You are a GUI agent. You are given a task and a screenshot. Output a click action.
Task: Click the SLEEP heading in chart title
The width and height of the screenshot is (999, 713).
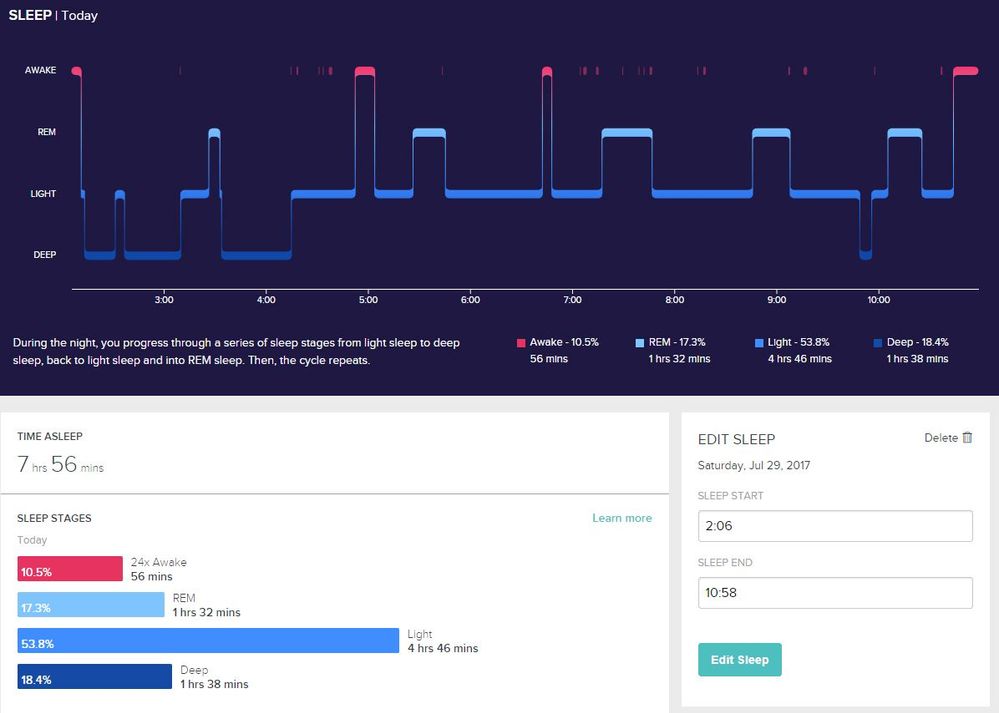coord(30,15)
